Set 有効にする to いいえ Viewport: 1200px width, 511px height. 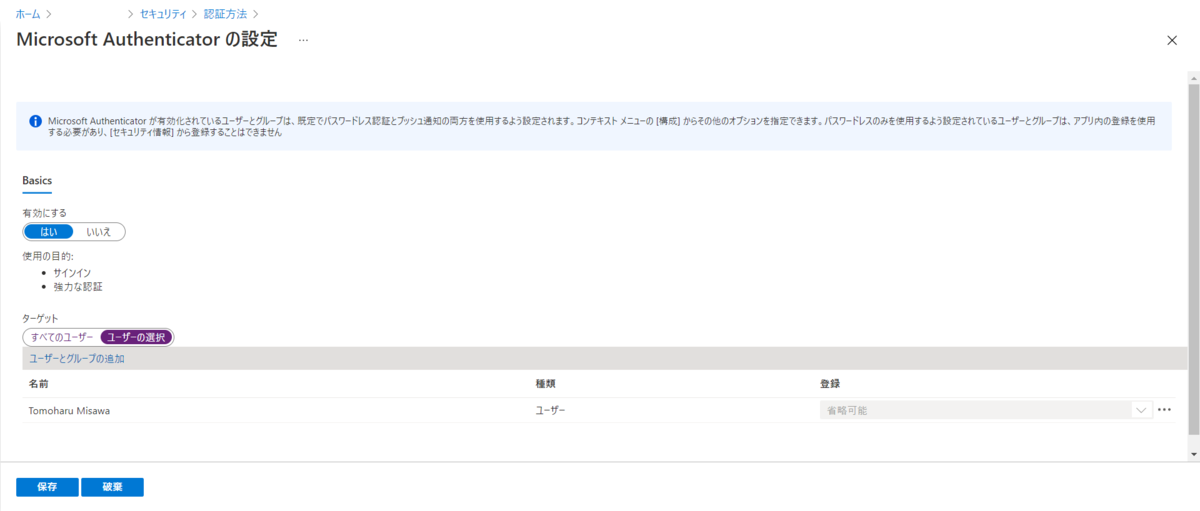99,232
